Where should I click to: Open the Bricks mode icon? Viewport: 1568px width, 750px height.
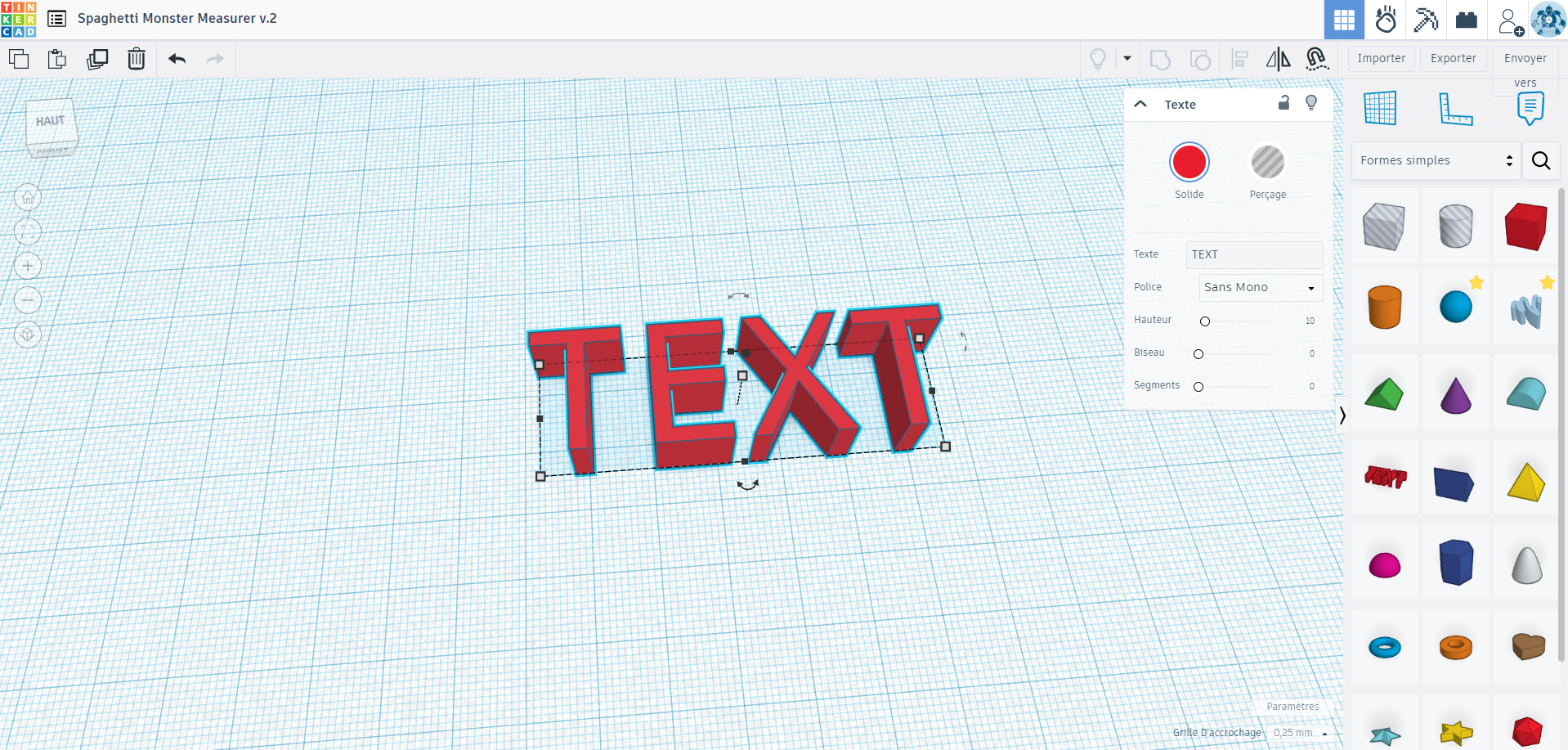tap(1467, 20)
